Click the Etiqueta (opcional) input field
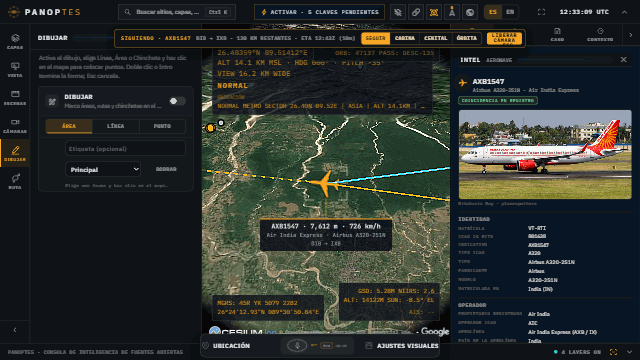 tap(125, 149)
